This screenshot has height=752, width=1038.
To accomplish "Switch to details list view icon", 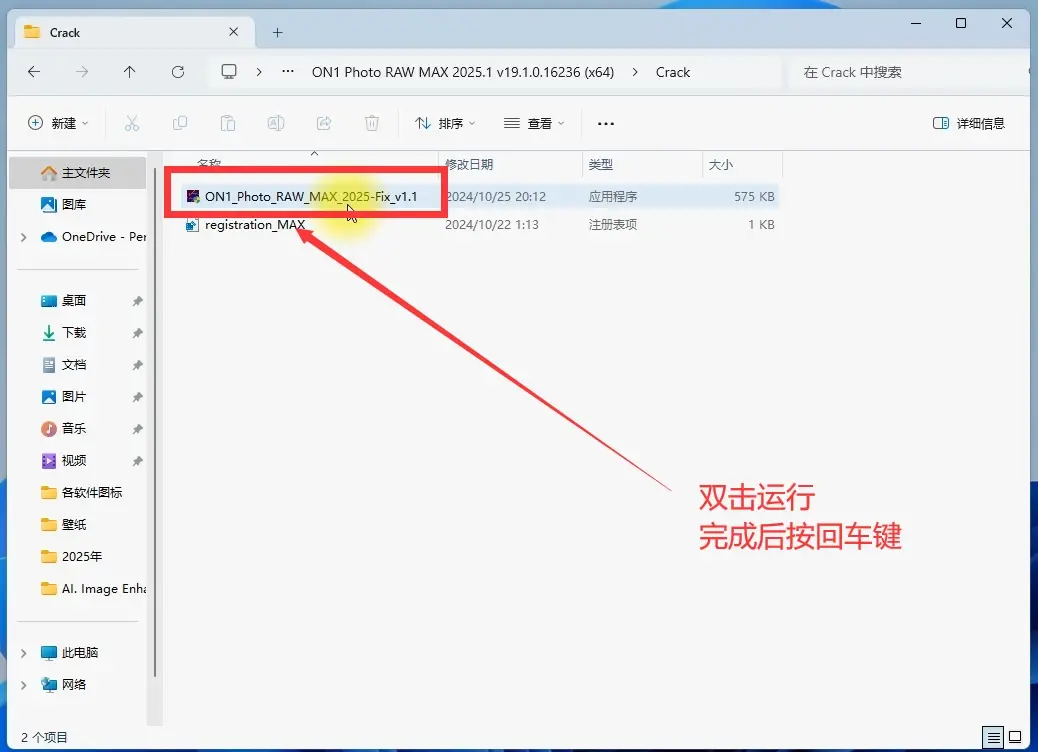I will click(993, 737).
